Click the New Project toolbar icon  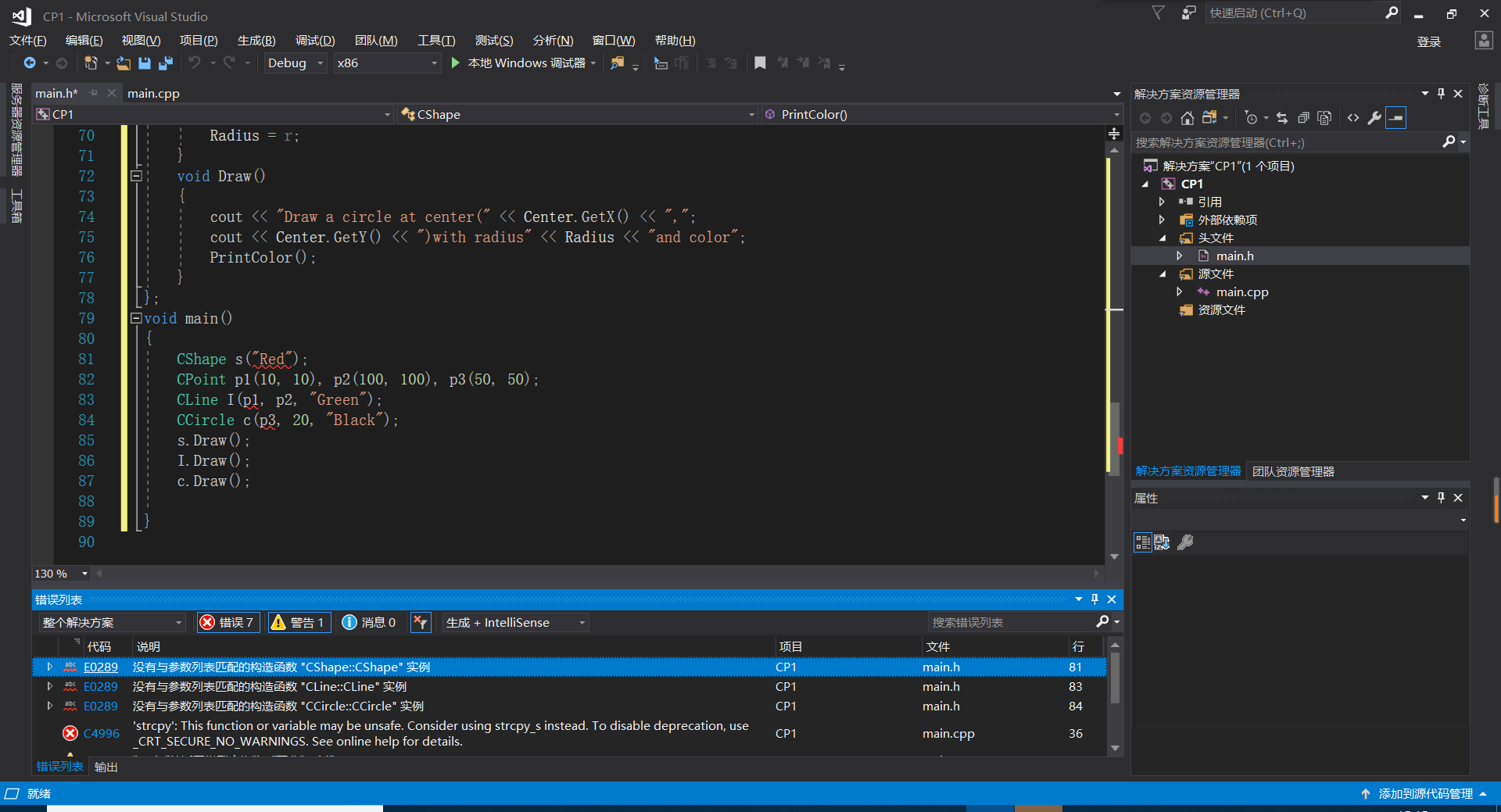click(91, 63)
